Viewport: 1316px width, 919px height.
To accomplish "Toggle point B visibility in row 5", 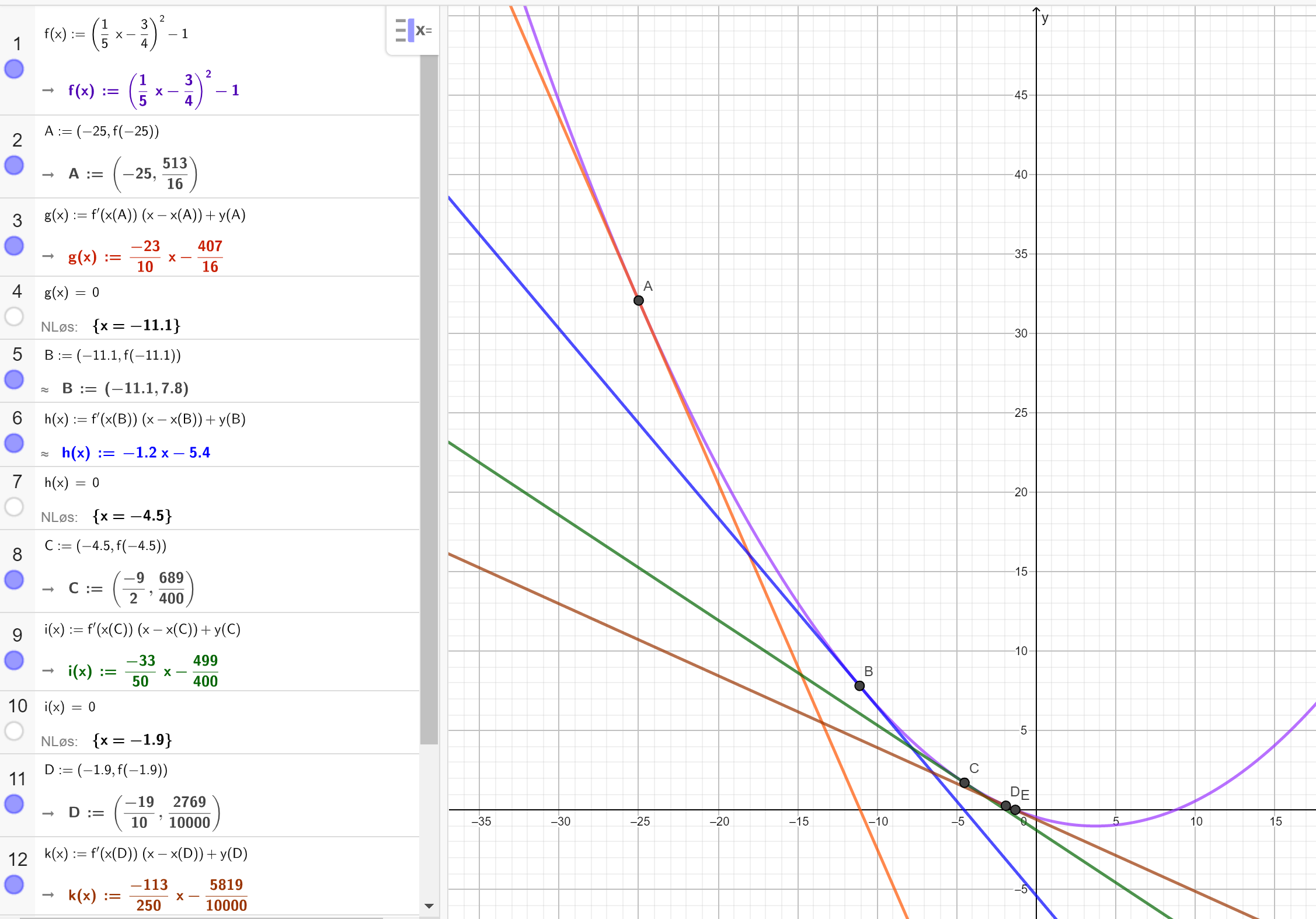I will tap(14, 380).
